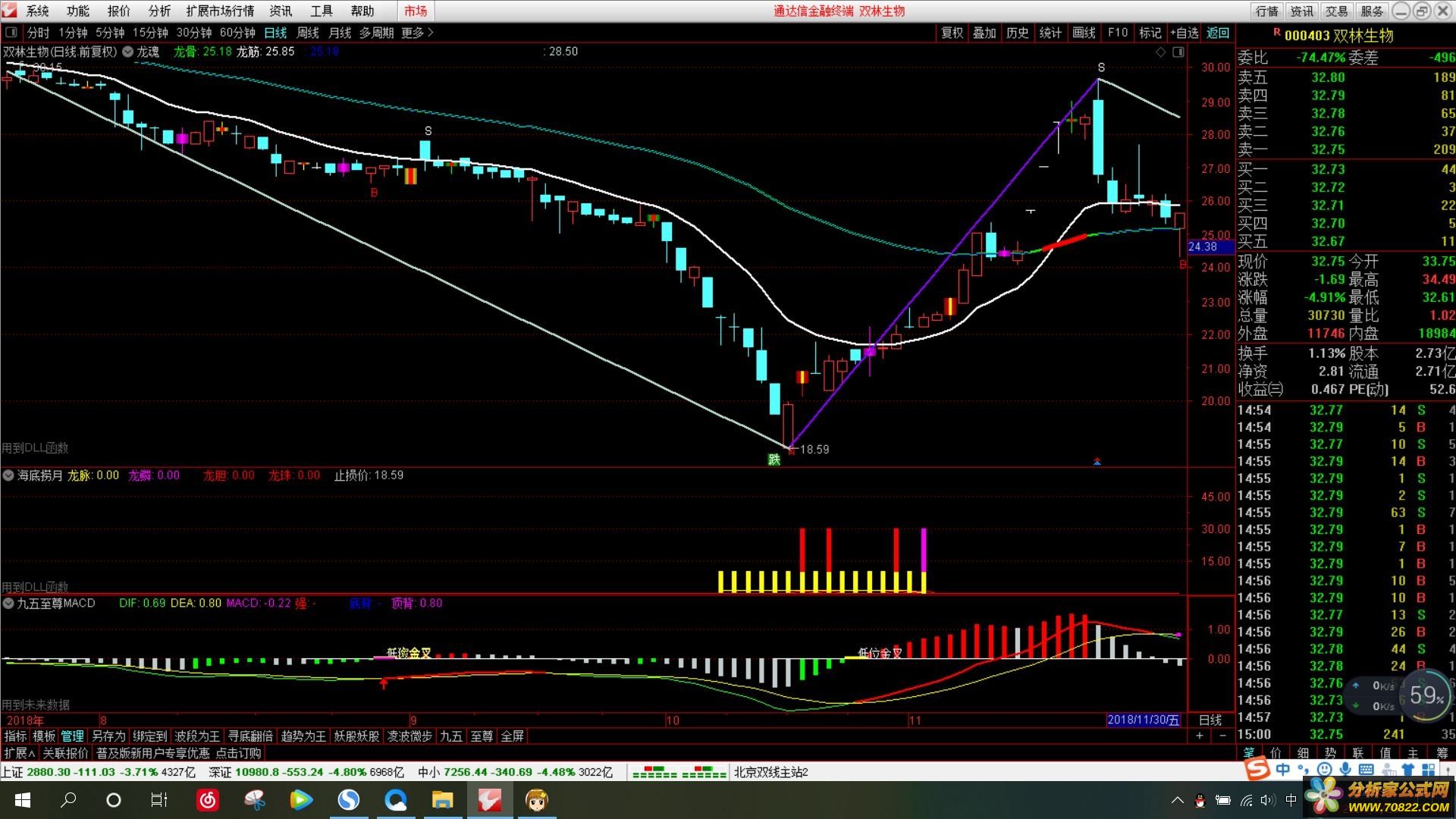This screenshot has height=819, width=1456.
Task: Open the 画线 drawing tools
Action: click(x=1084, y=33)
